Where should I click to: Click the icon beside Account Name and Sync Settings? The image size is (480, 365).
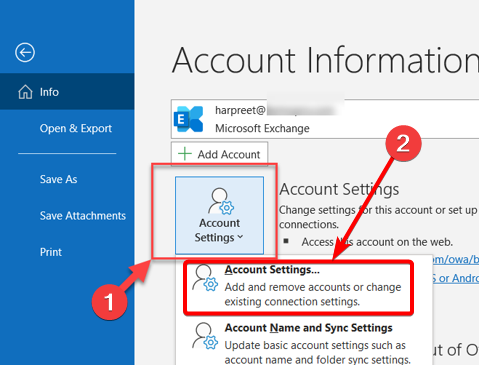(x=205, y=336)
